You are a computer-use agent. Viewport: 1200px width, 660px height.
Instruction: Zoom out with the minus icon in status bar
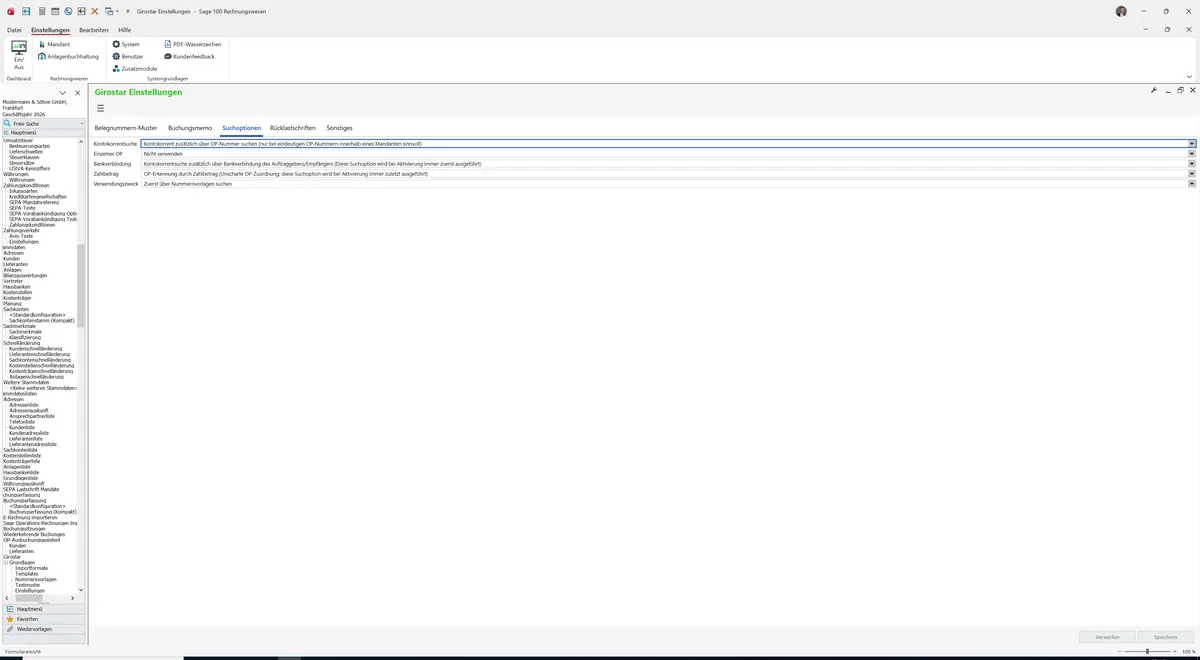click(1119, 651)
